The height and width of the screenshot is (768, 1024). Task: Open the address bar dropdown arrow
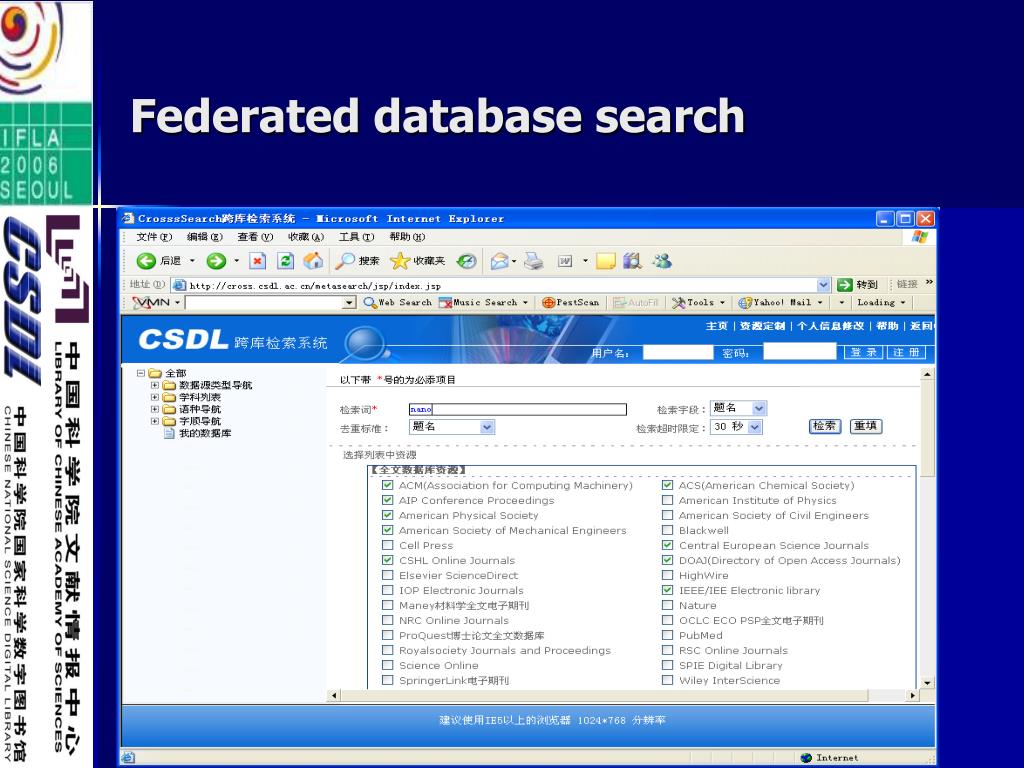pos(824,285)
